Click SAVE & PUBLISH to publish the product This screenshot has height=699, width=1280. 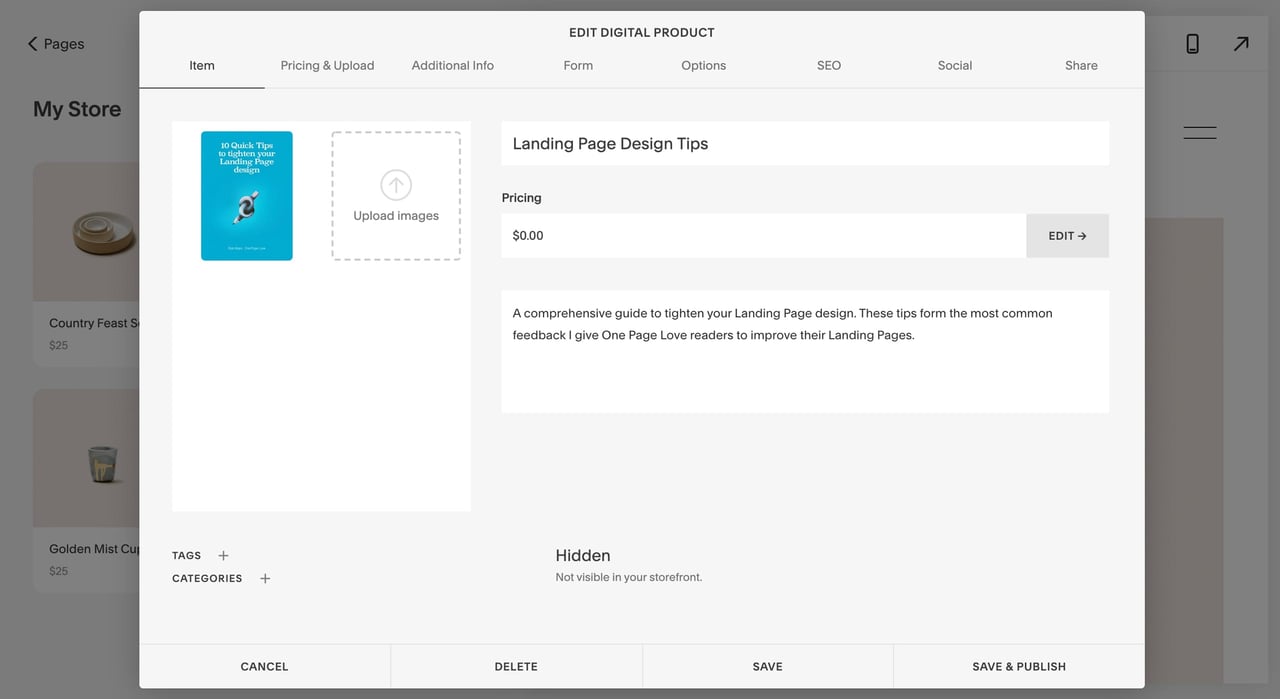(x=1019, y=666)
